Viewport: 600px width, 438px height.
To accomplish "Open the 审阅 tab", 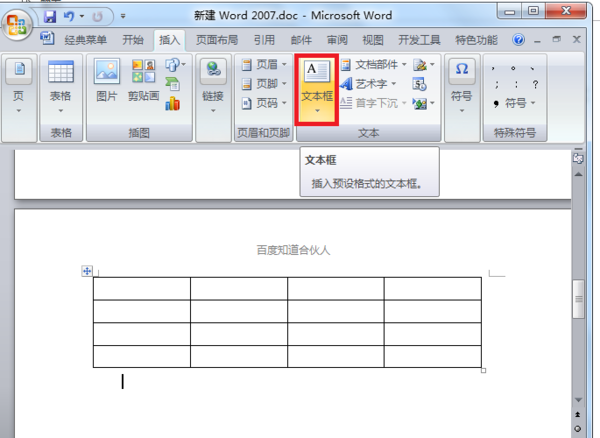I will point(337,40).
